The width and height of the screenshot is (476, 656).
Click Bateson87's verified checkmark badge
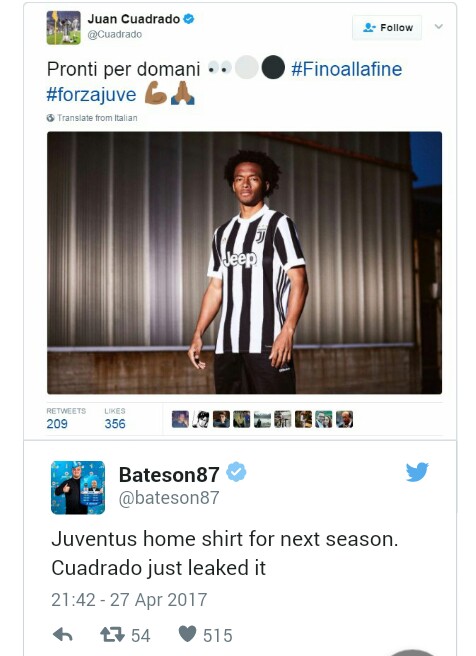click(236, 472)
